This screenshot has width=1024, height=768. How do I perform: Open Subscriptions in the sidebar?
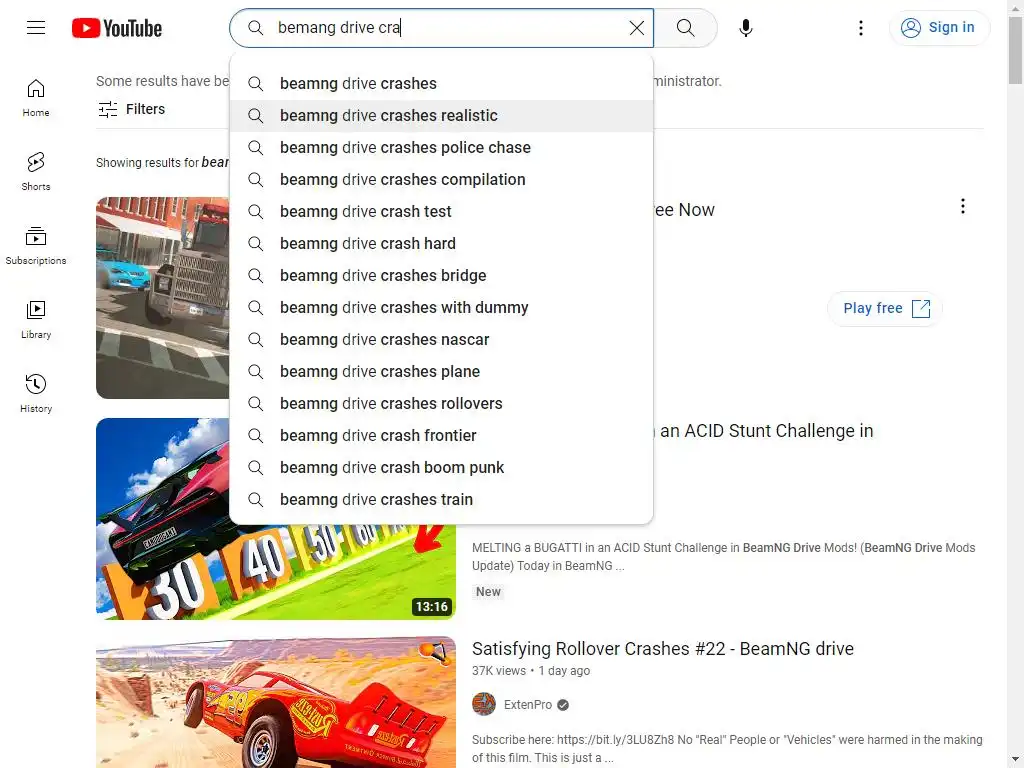pos(36,246)
